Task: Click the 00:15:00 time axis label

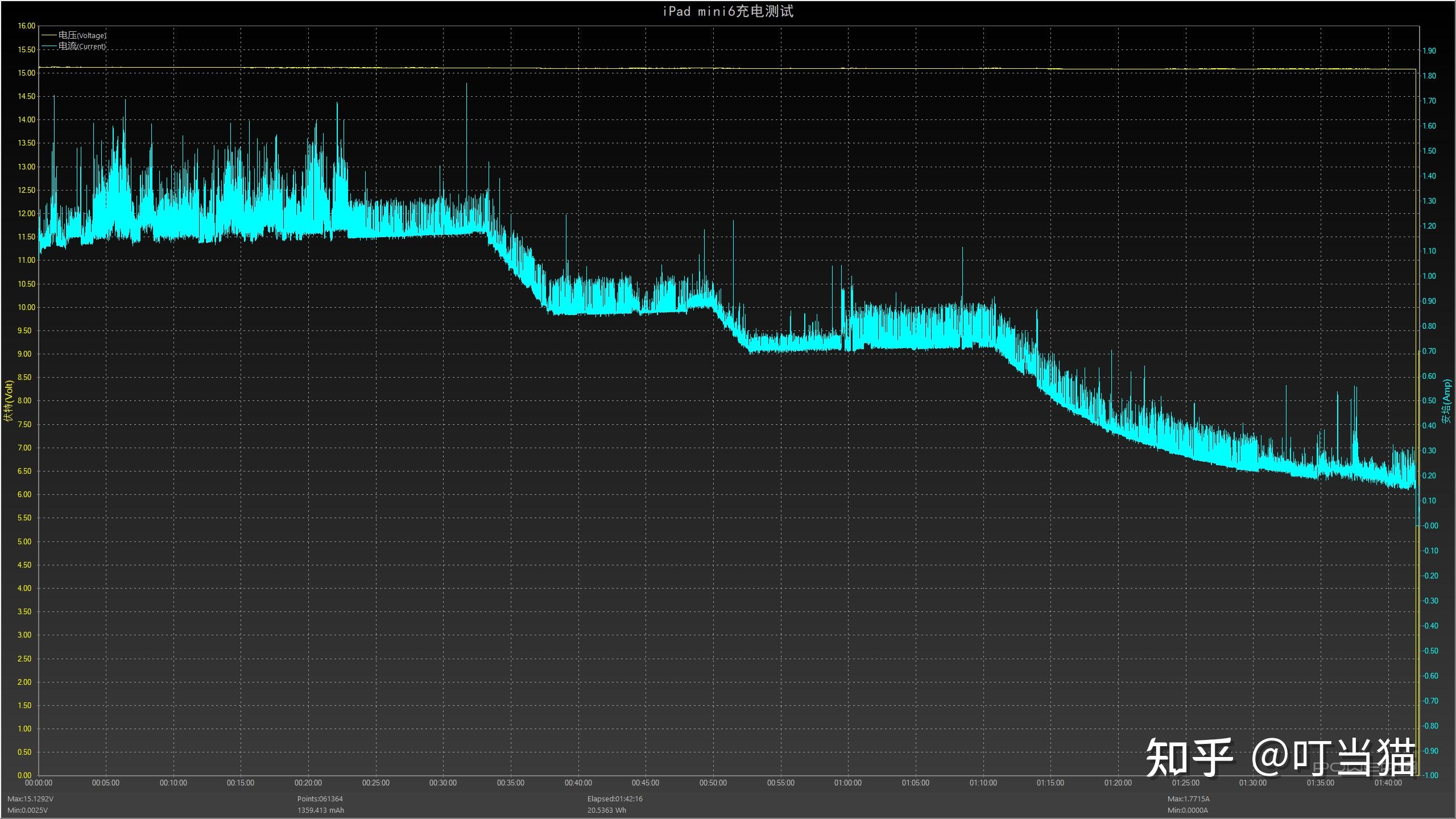Action: pos(241,783)
